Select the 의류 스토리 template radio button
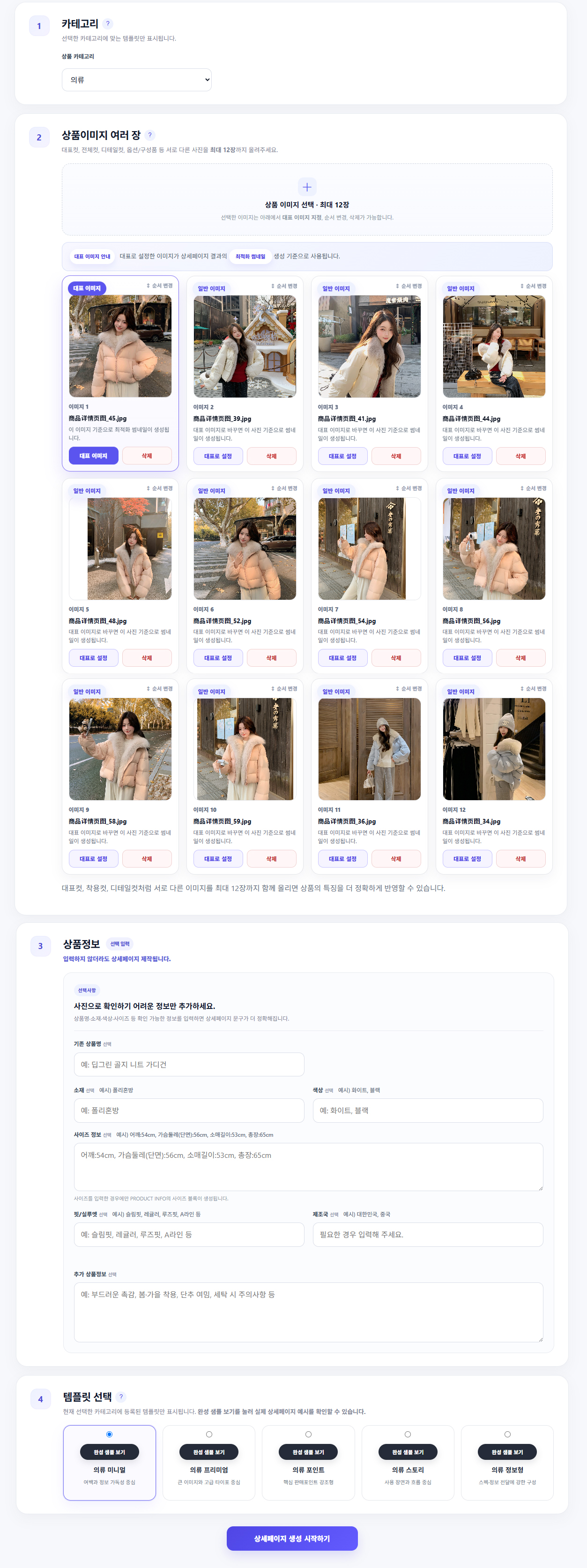 point(408,1434)
